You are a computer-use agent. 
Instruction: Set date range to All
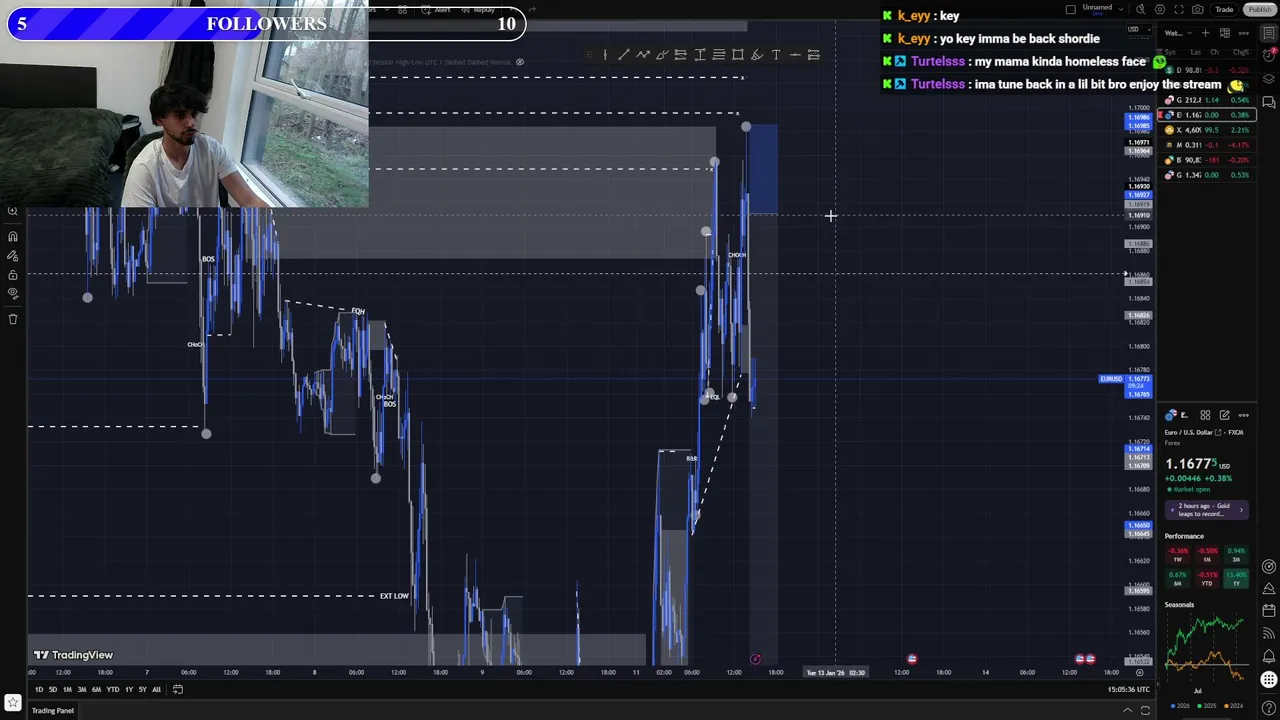[x=156, y=690]
